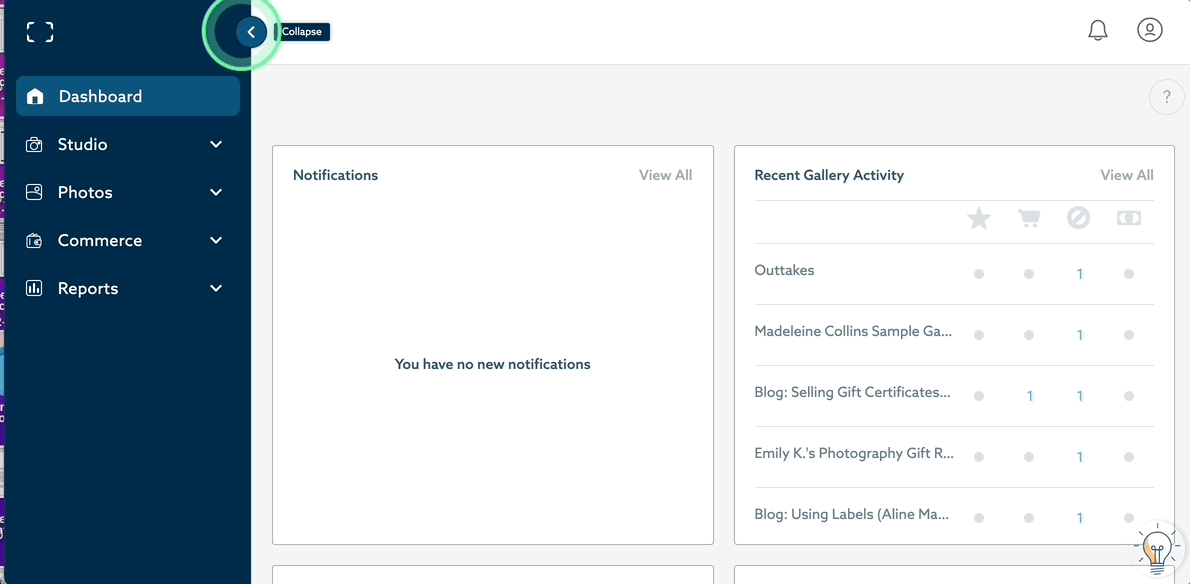Open the Outtakes gallery entry

(784, 270)
